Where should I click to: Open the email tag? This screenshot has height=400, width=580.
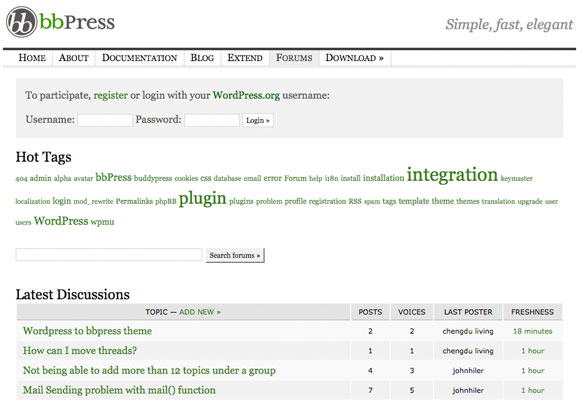tap(252, 178)
